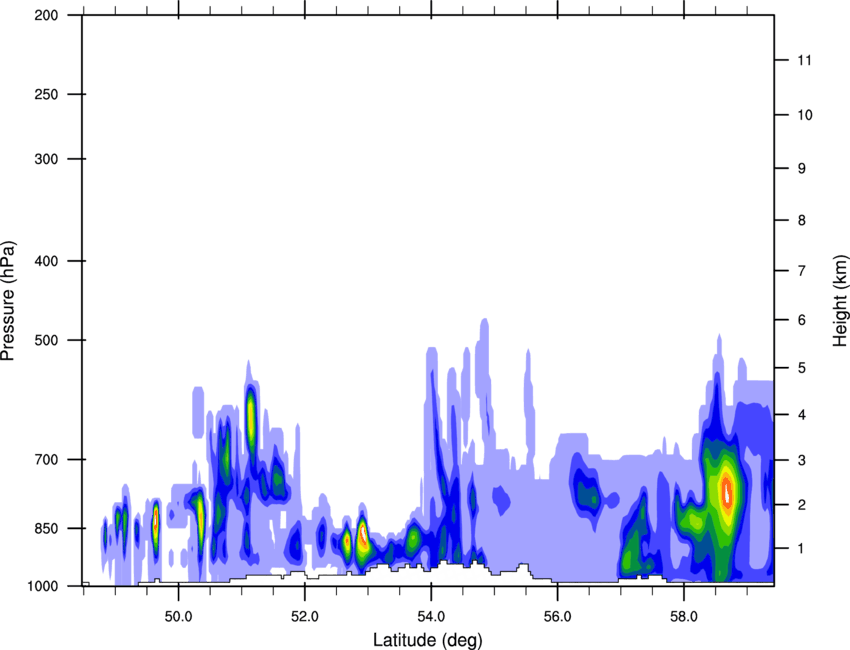Pick the 4 km height label
The width and height of the screenshot is (850, 650).
802,415
